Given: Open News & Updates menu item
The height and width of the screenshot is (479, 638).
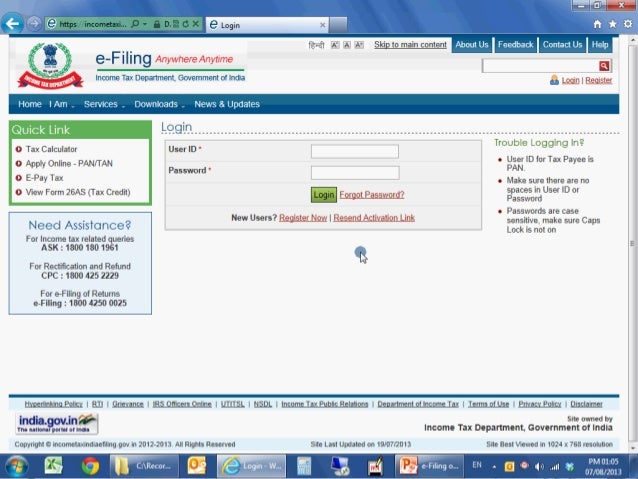Looking at the screenshot, I should (227, 104).
